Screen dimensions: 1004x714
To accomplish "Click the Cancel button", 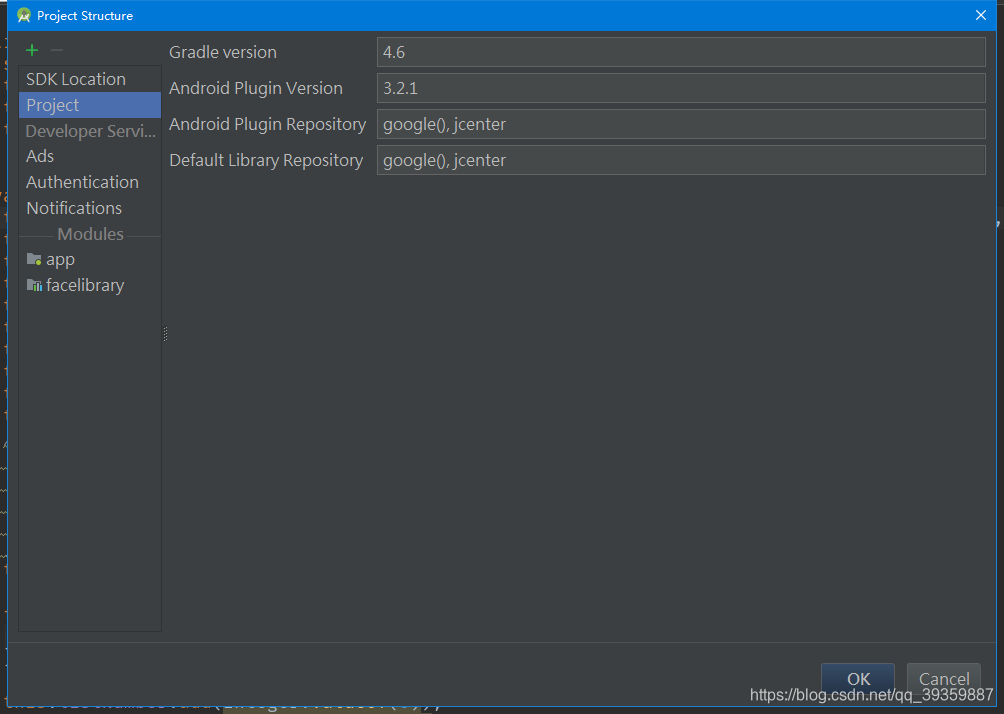I will click(944, 679).
